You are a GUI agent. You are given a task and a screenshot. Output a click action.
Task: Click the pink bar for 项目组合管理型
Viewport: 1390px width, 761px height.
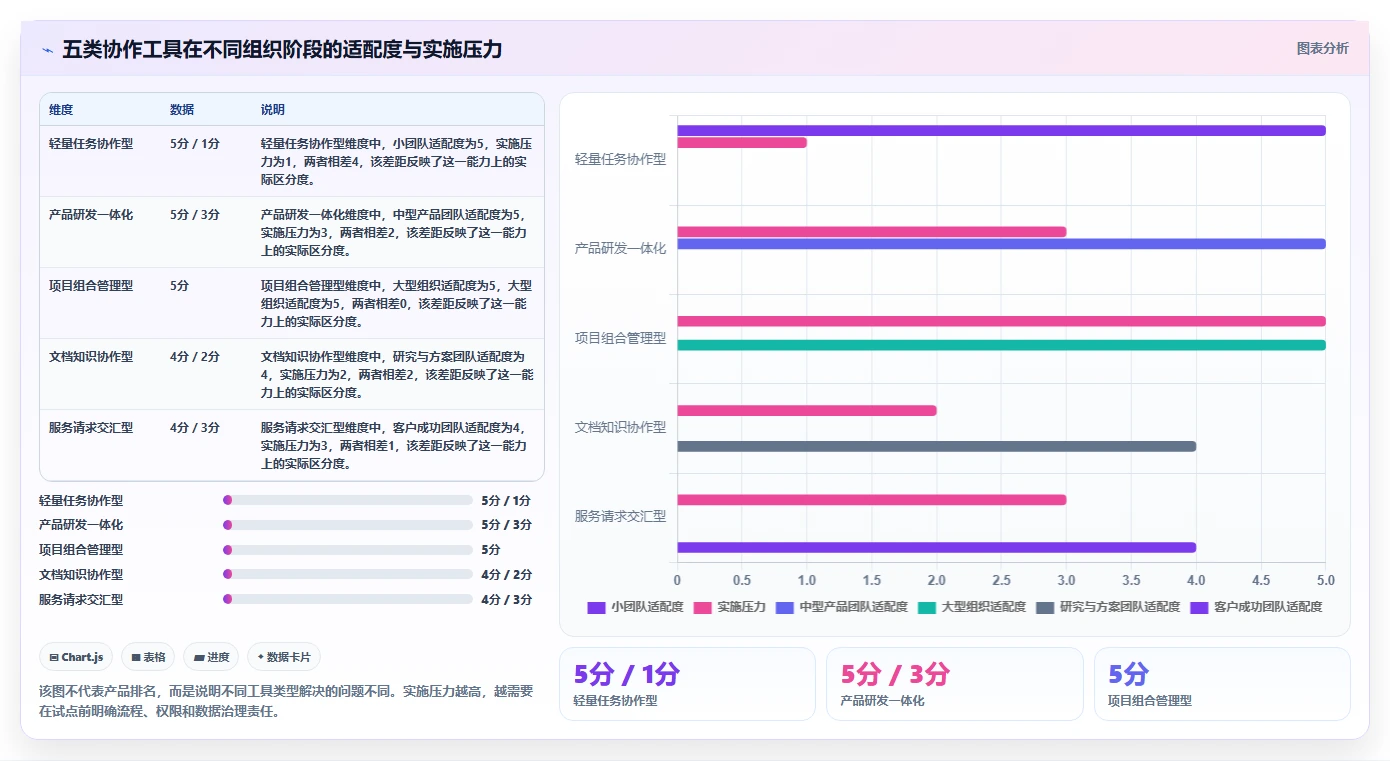click(x=1001, y=321)
